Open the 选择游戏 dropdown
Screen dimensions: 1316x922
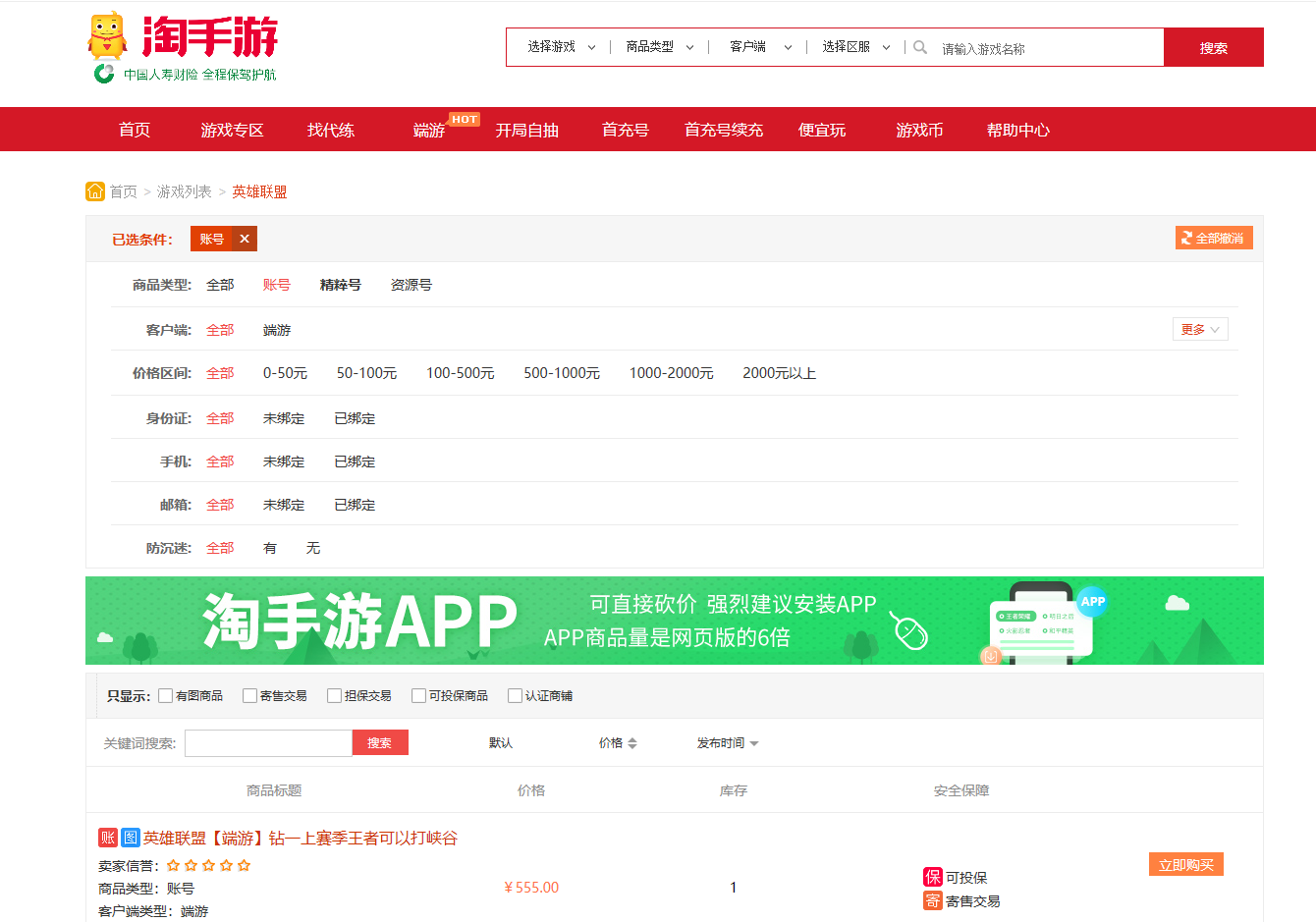(x=561, y=47)
